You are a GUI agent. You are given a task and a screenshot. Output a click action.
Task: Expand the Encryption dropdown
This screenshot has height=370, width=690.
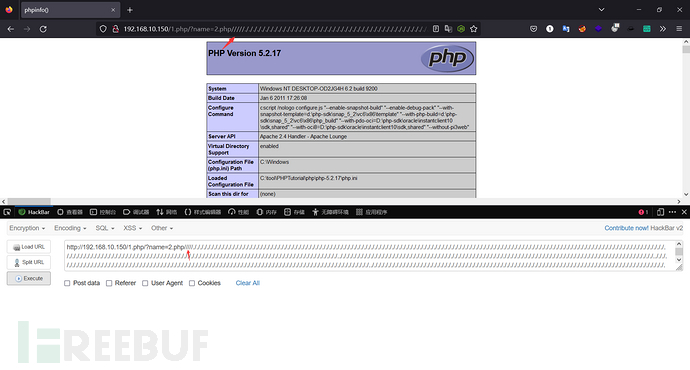(x=27, y=228)
